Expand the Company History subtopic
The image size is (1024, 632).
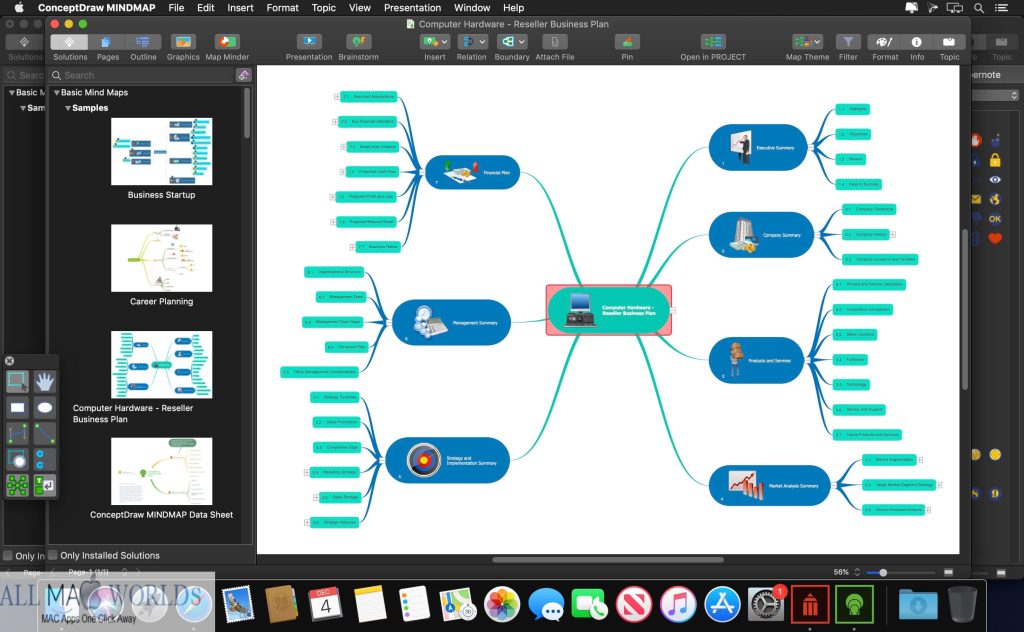tap(893, 234)
